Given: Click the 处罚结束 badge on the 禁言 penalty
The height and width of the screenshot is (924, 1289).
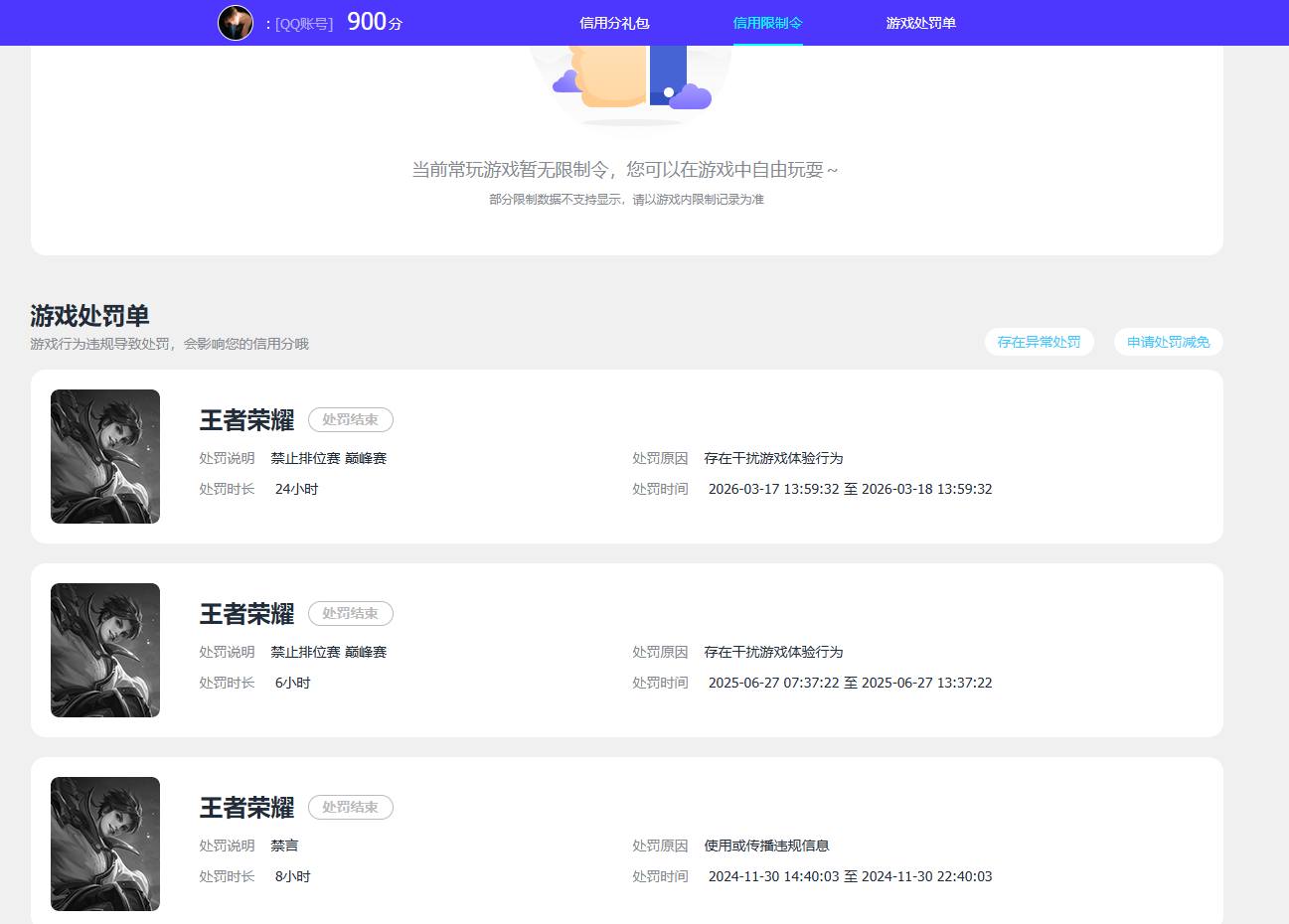Looking at the screenshot, I should click(351, 807).
